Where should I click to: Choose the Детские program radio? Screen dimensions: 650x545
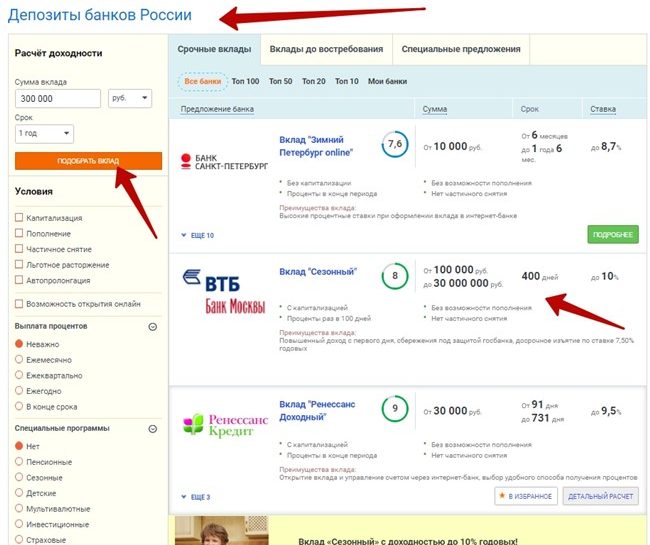point(19,493)
